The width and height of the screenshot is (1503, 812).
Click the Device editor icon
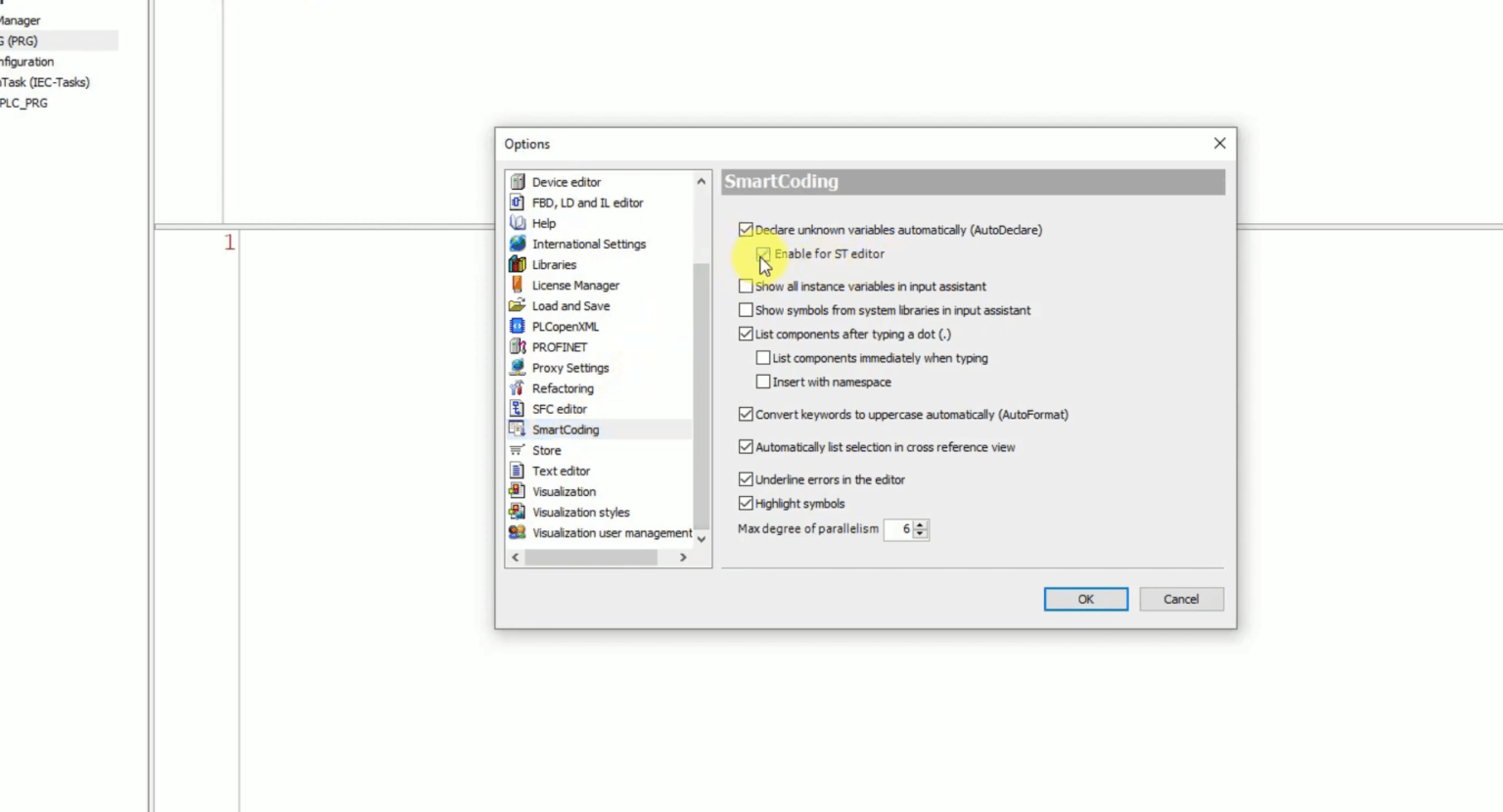(518, 182)
